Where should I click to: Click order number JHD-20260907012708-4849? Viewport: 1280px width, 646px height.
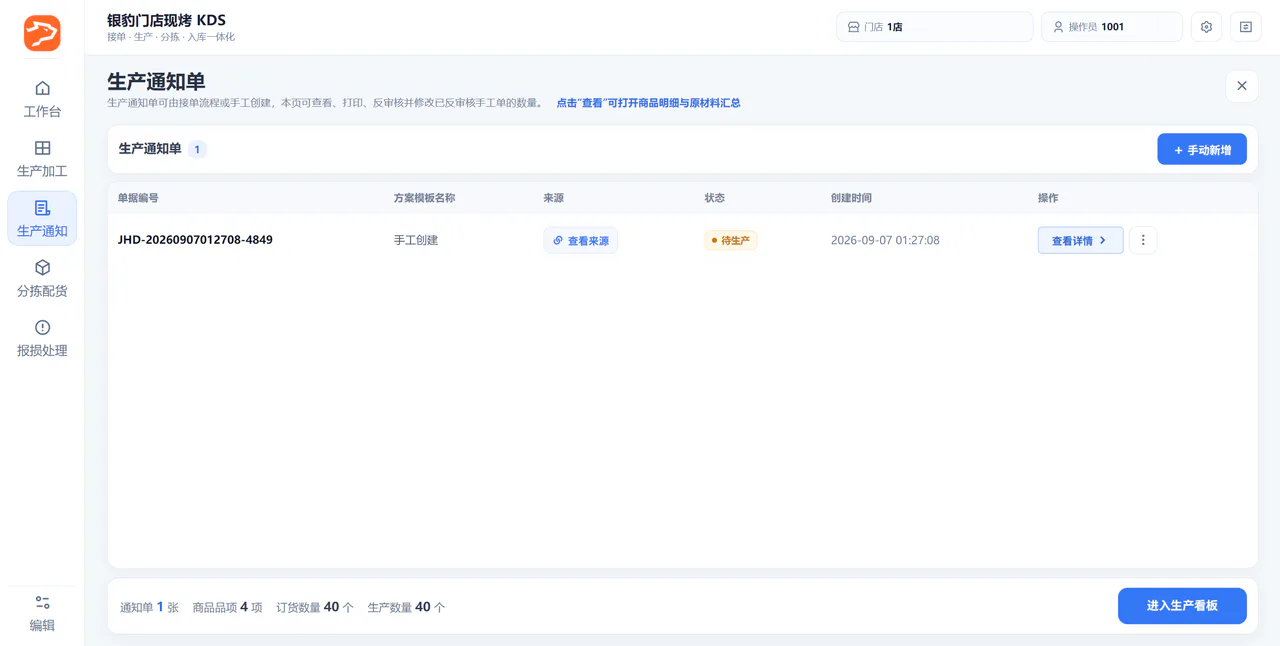[x=195, y=240]
